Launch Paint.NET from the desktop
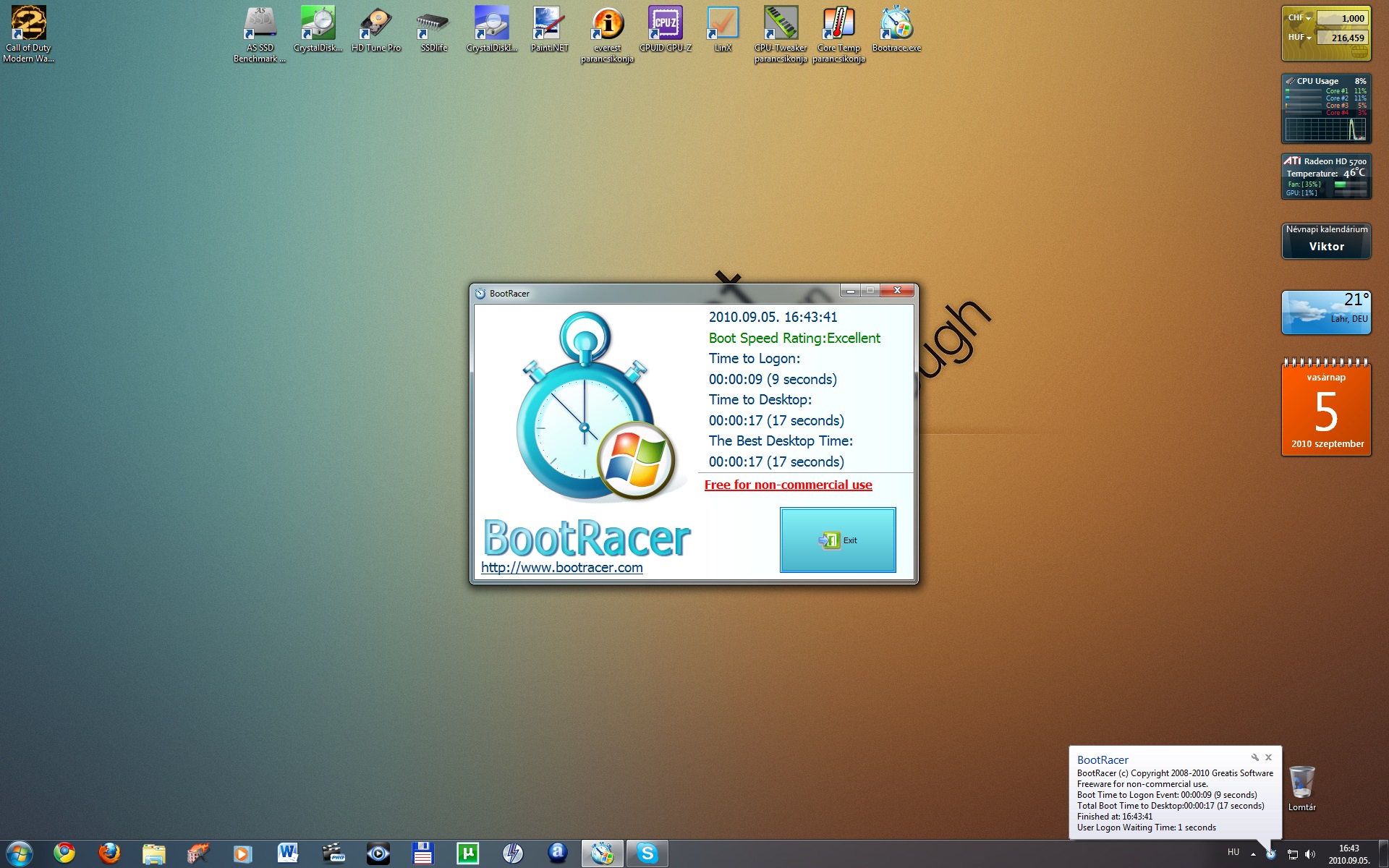 (550, 29)
